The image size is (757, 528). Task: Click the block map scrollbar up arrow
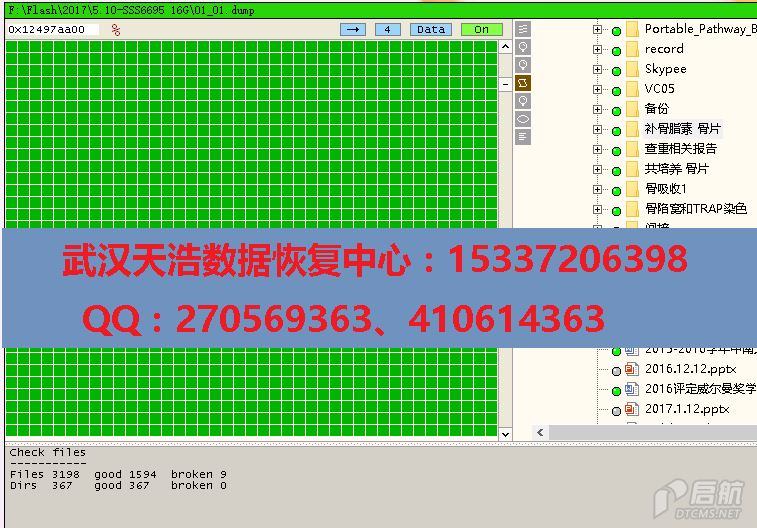tap(505, 47)
